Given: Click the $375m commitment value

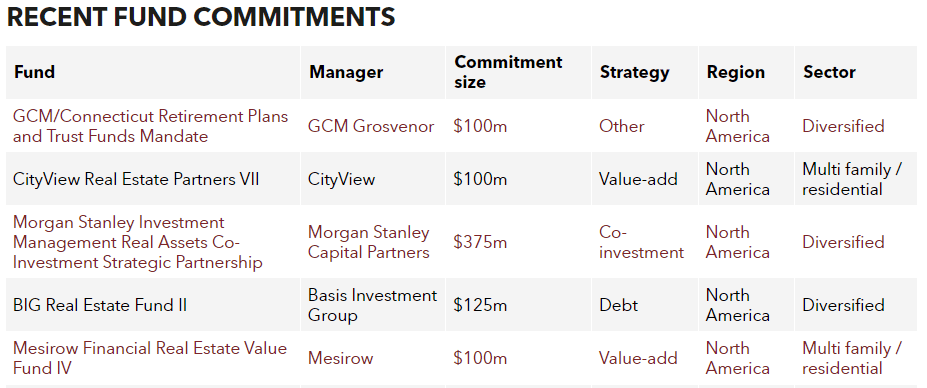Looking at the screenshot, I should [480, 242].
